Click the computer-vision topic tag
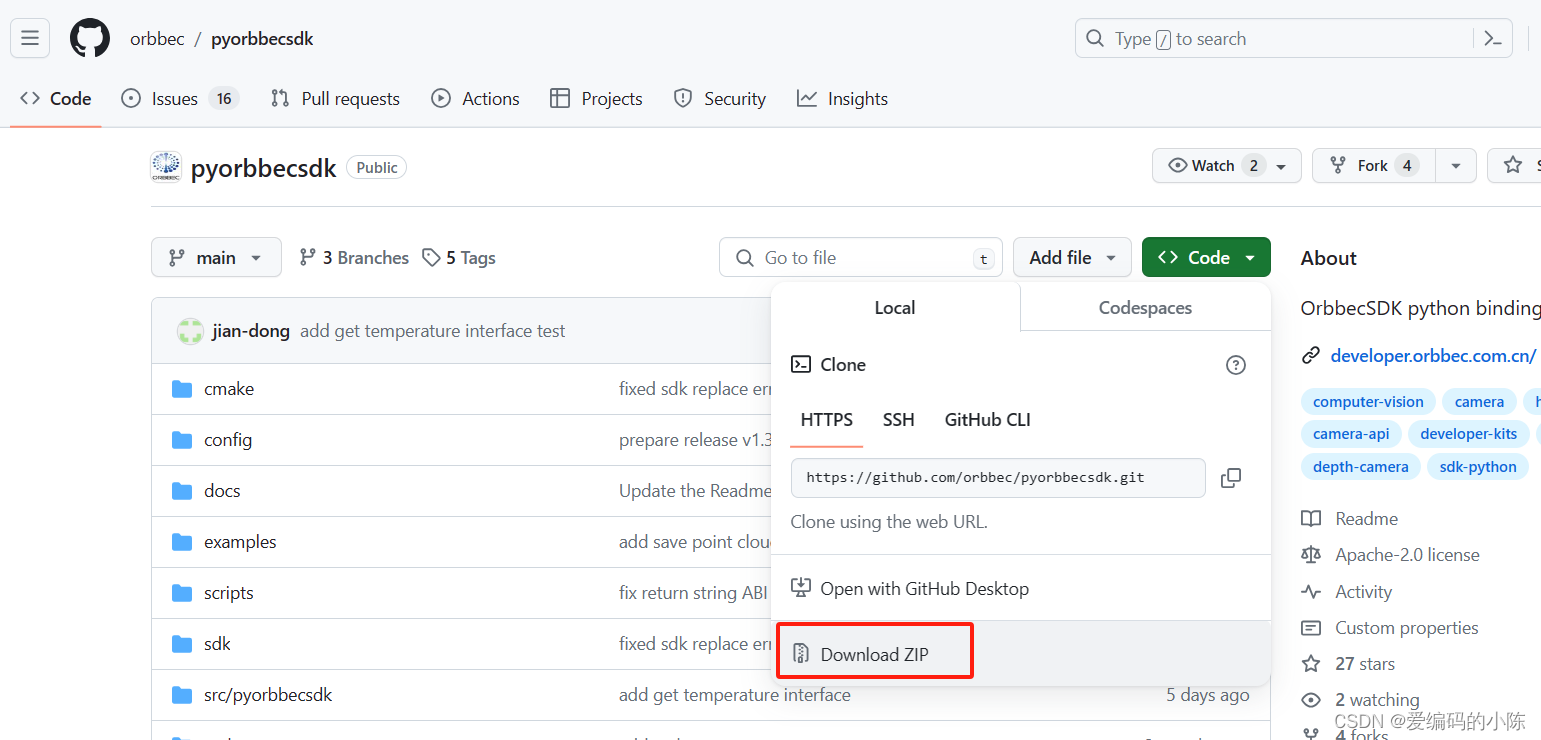 tap(1368, 402)
